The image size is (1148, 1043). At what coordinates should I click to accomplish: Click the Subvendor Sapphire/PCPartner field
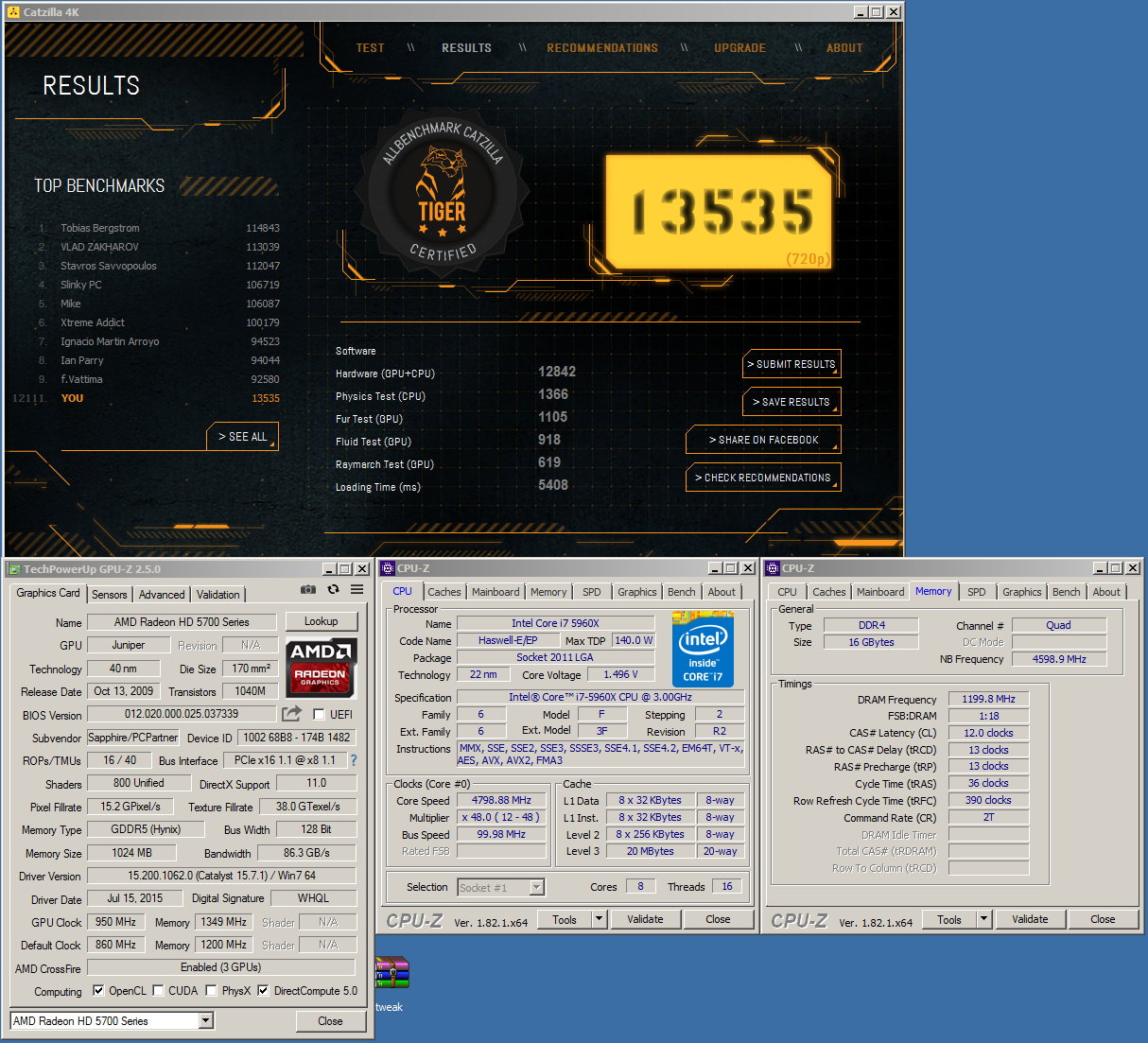[132, 738]
